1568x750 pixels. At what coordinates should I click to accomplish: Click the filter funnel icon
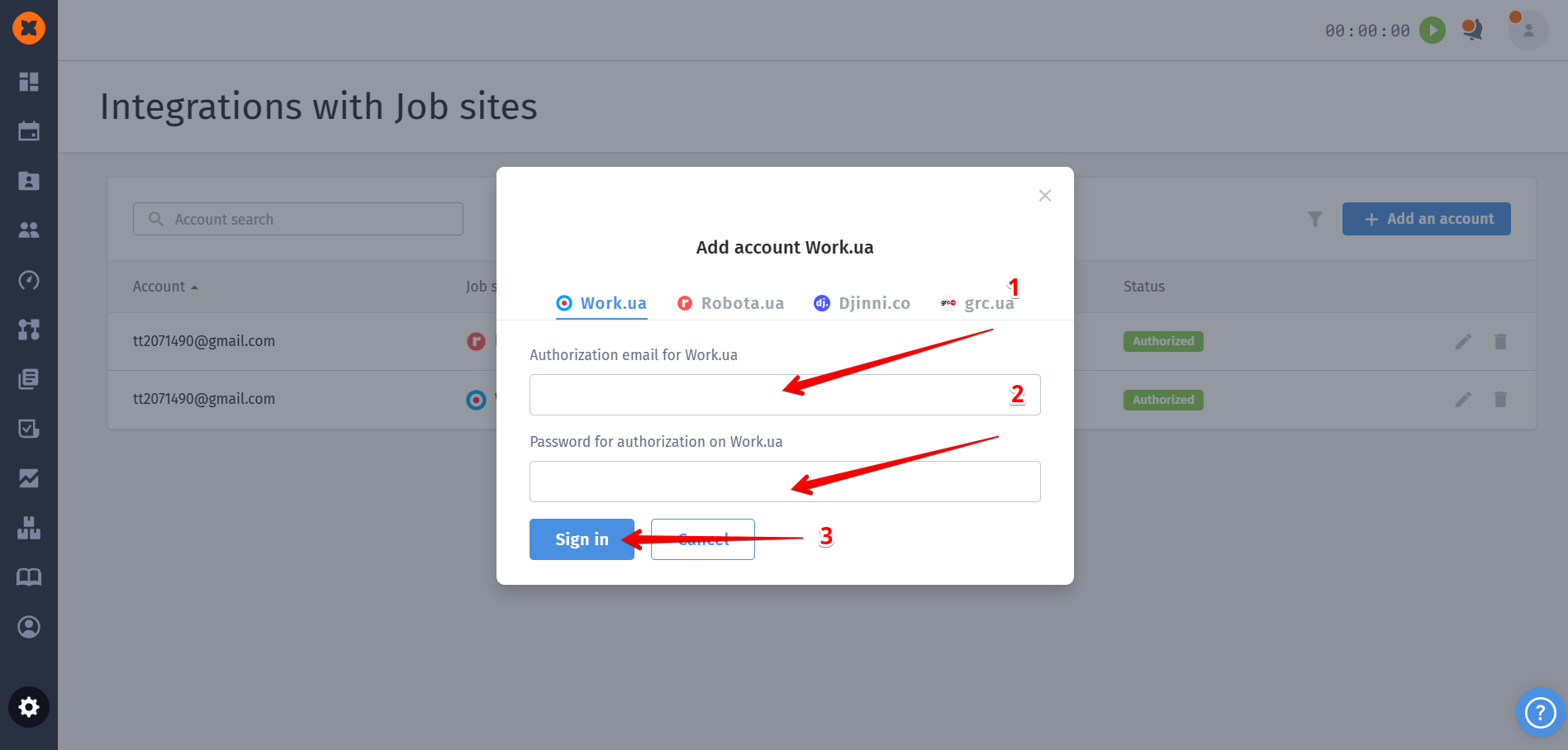[1315, 219]
